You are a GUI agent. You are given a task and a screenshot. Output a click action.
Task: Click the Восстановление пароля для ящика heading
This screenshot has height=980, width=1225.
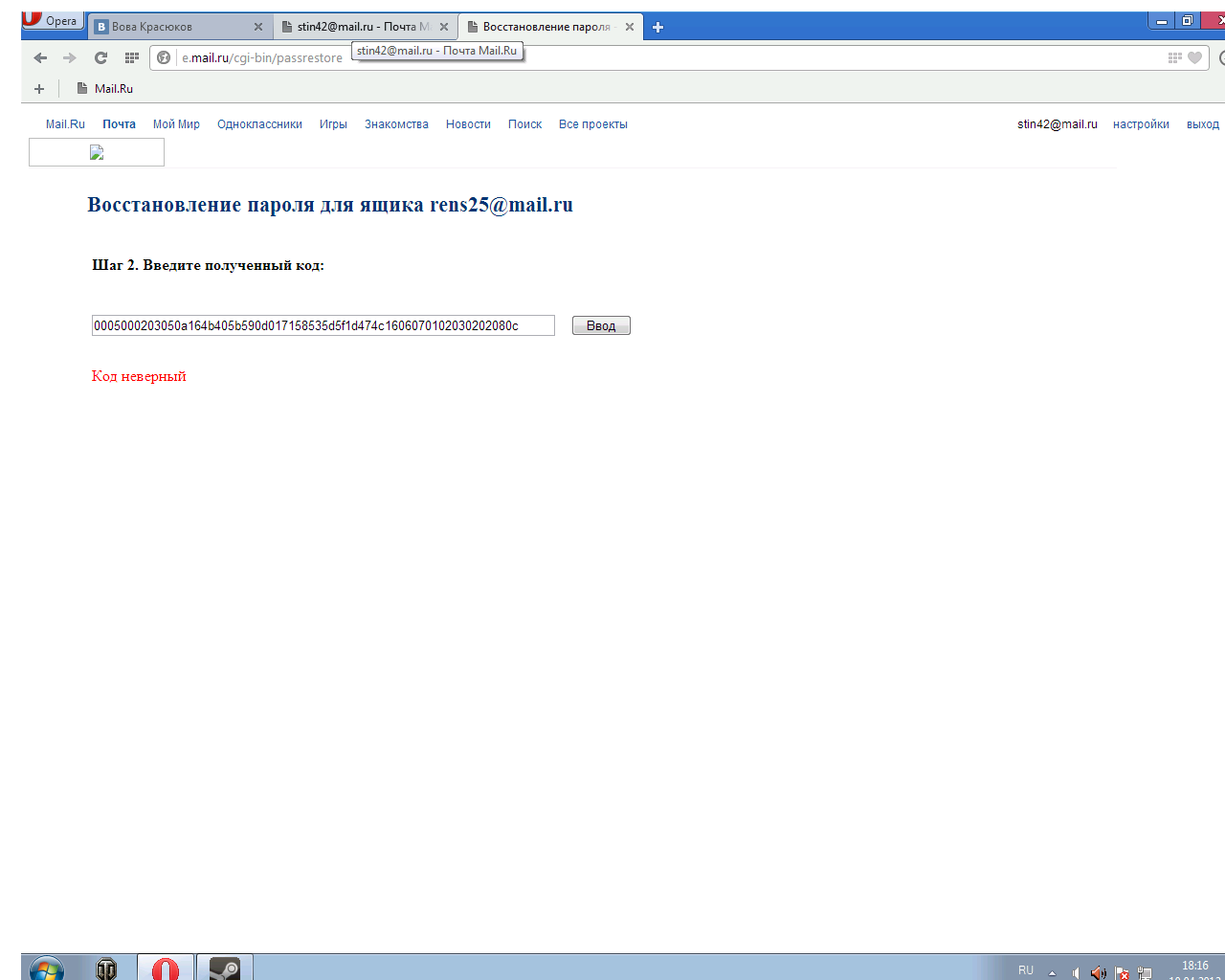click(330, 205)
